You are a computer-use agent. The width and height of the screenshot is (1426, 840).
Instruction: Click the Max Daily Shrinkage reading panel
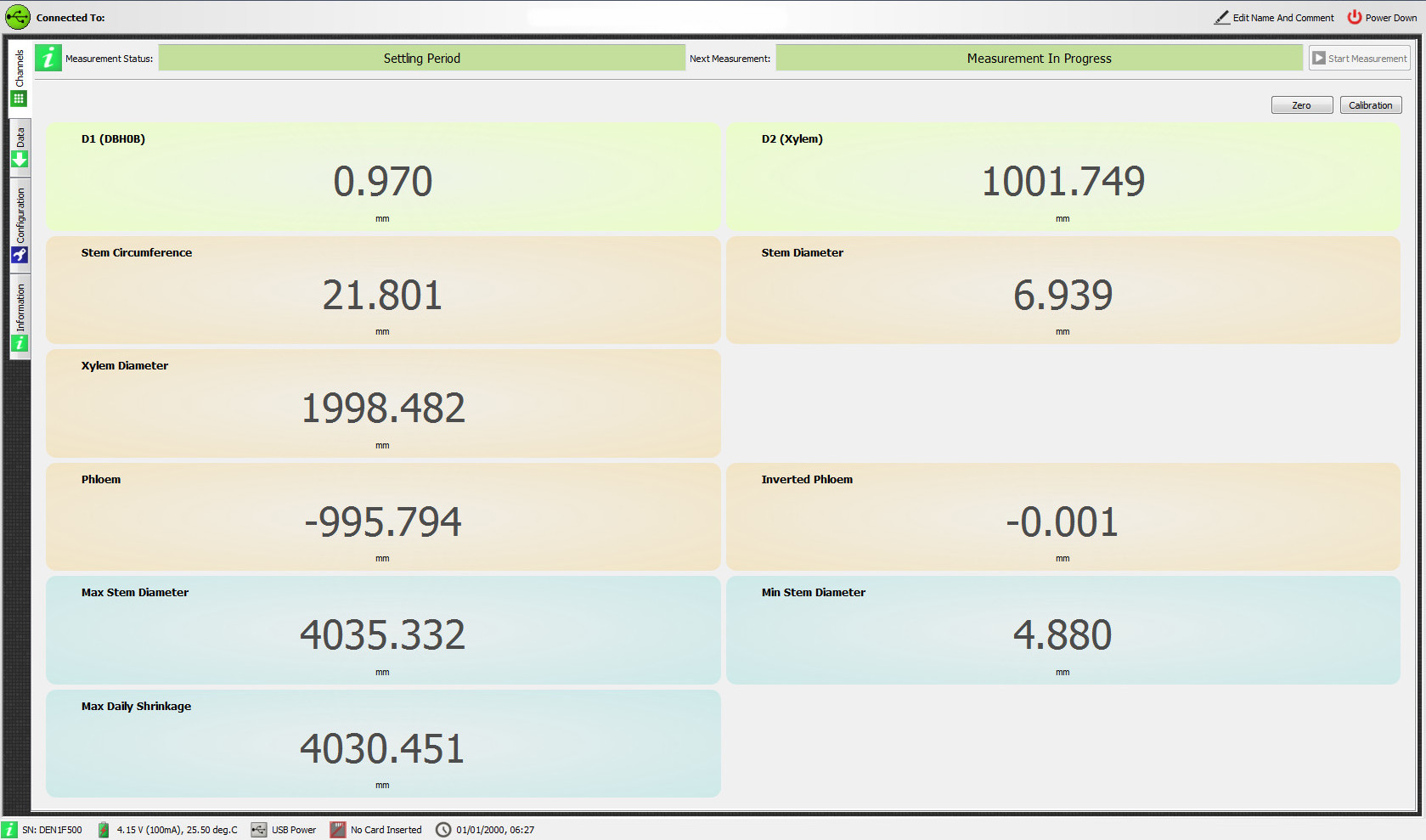click(x=383, y=743)
